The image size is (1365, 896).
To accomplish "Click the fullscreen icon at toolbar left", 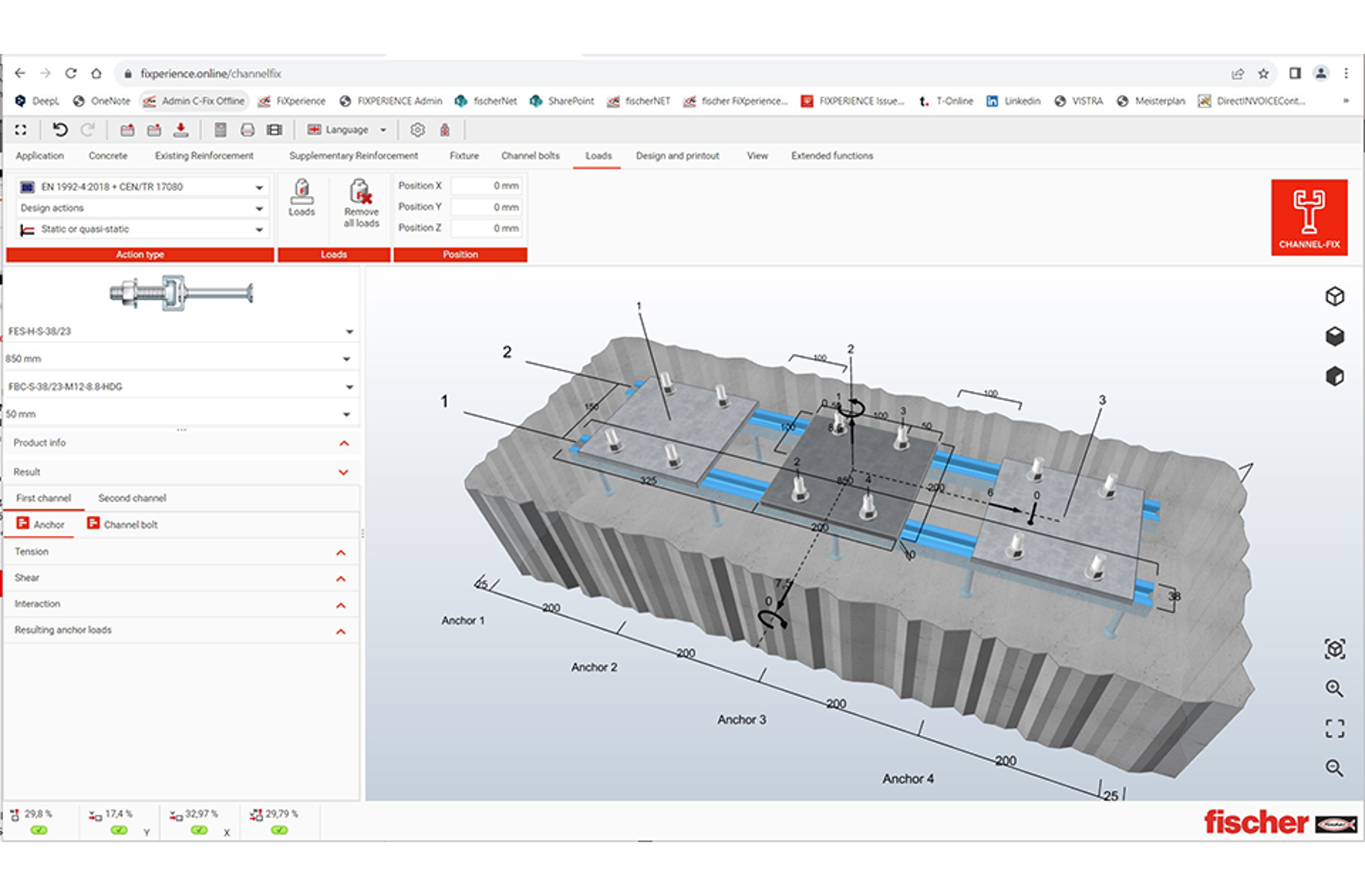I will click(x=21, y=130).
